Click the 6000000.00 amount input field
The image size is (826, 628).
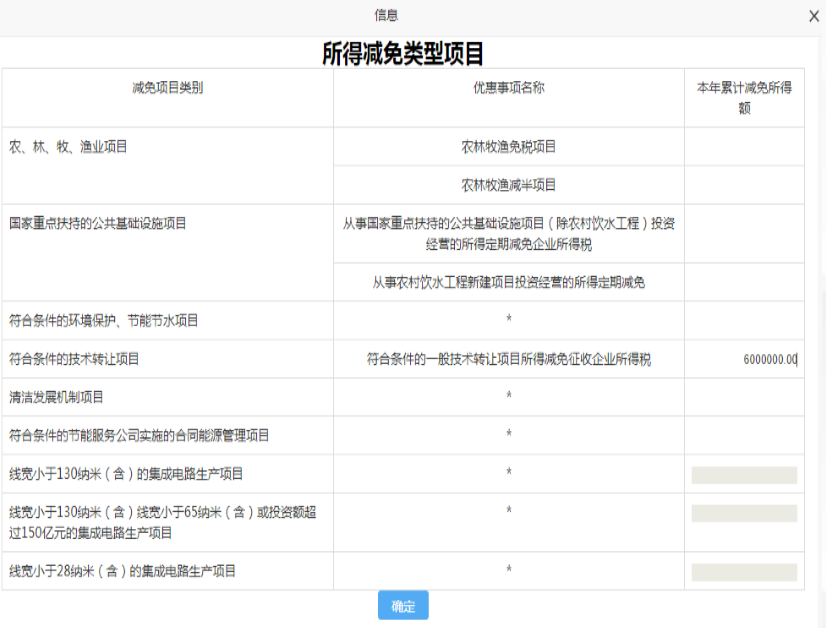pyautogui.click(x=744, y=359)
